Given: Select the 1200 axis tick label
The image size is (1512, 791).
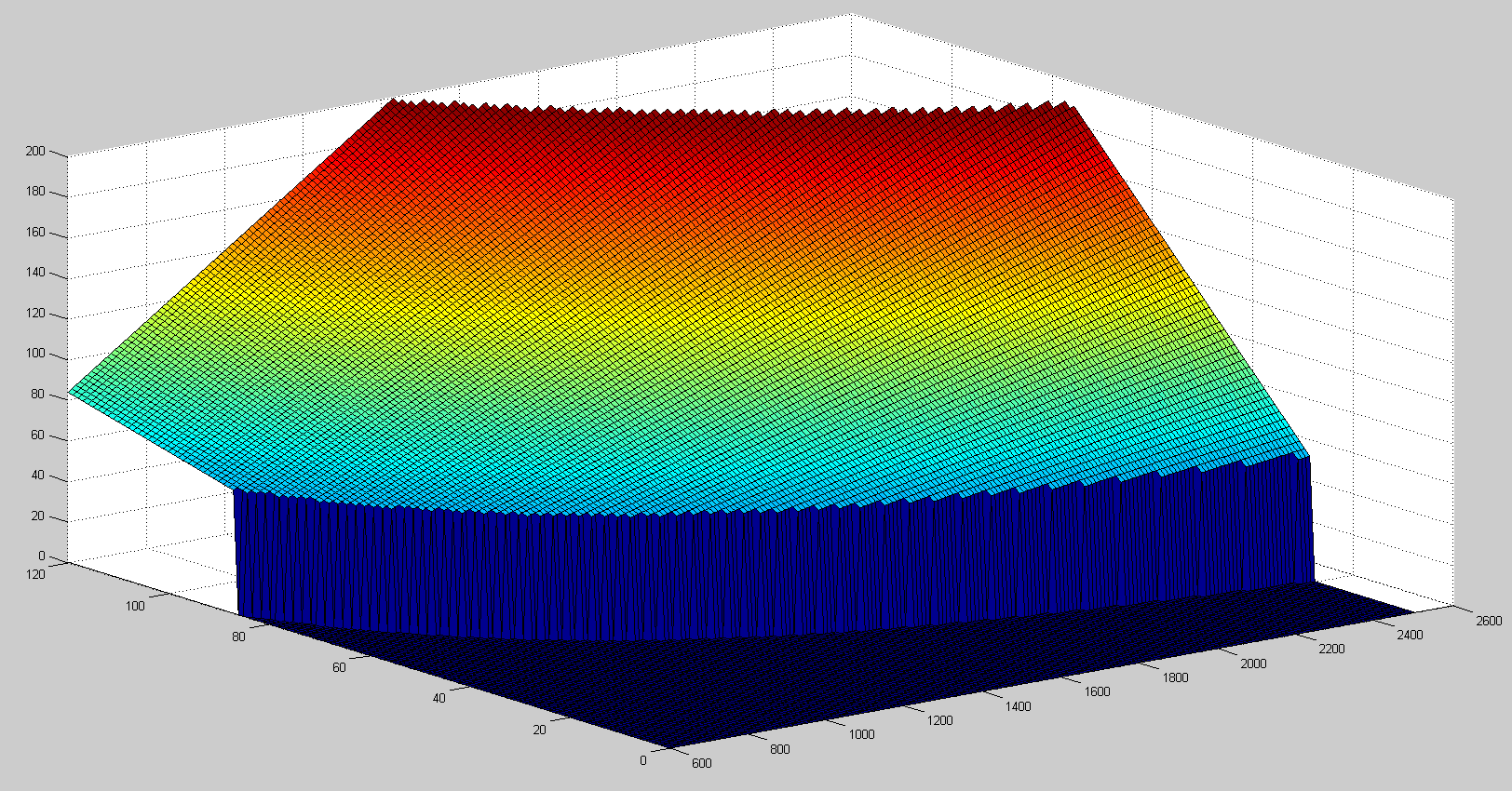Looking at the screenshot, I should pos(939,720).
